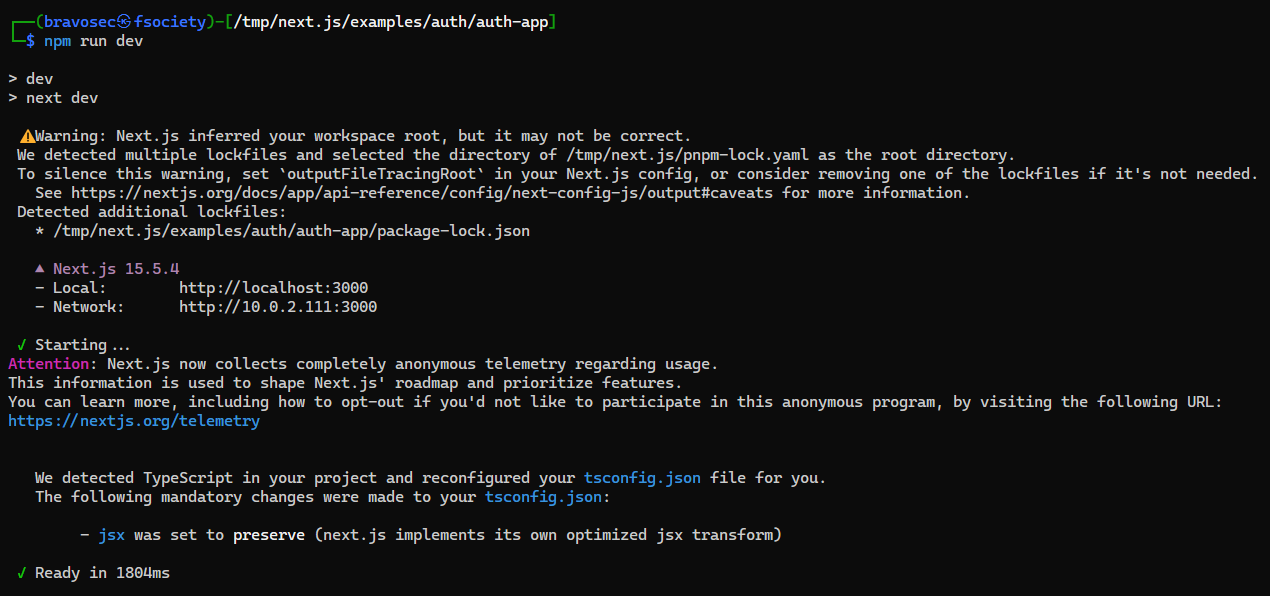Click the dollar sign prompt symbol

coord(31,41)
